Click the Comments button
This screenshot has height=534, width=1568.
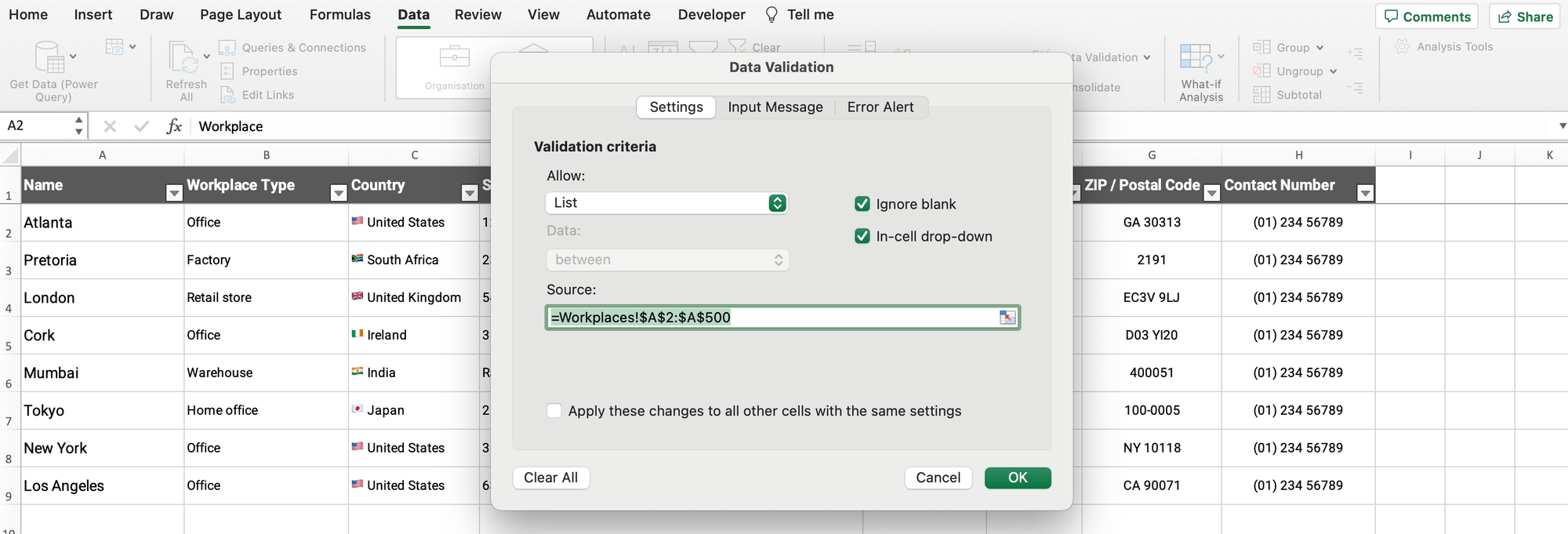coord(1427,16)
